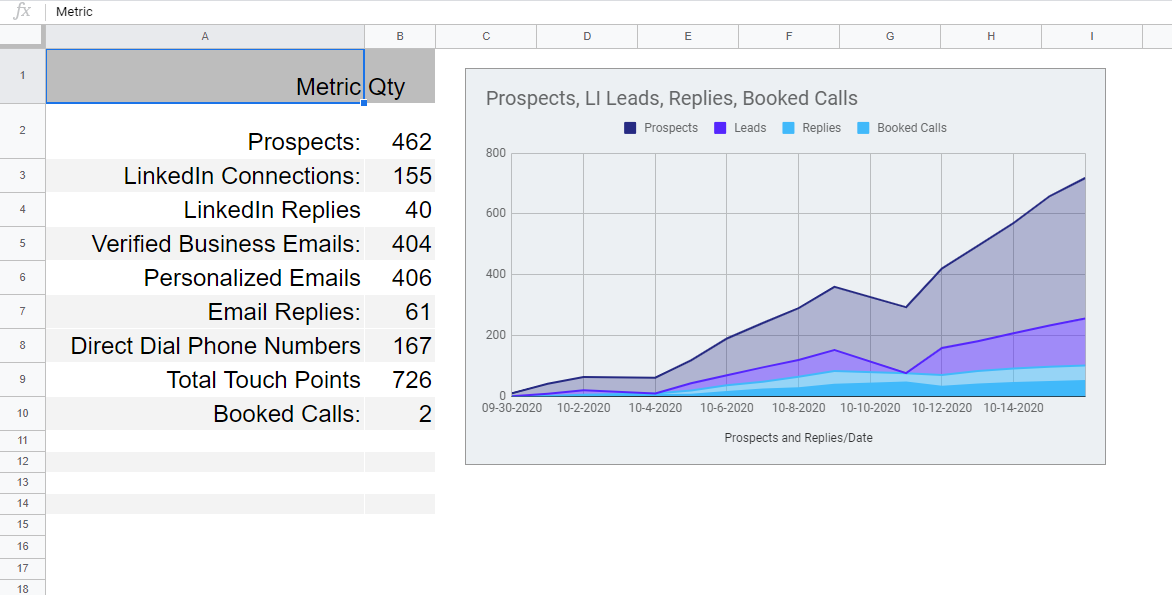Select column A header
The width and height of the screenshot is (1172, 595).
click(205, 36)
